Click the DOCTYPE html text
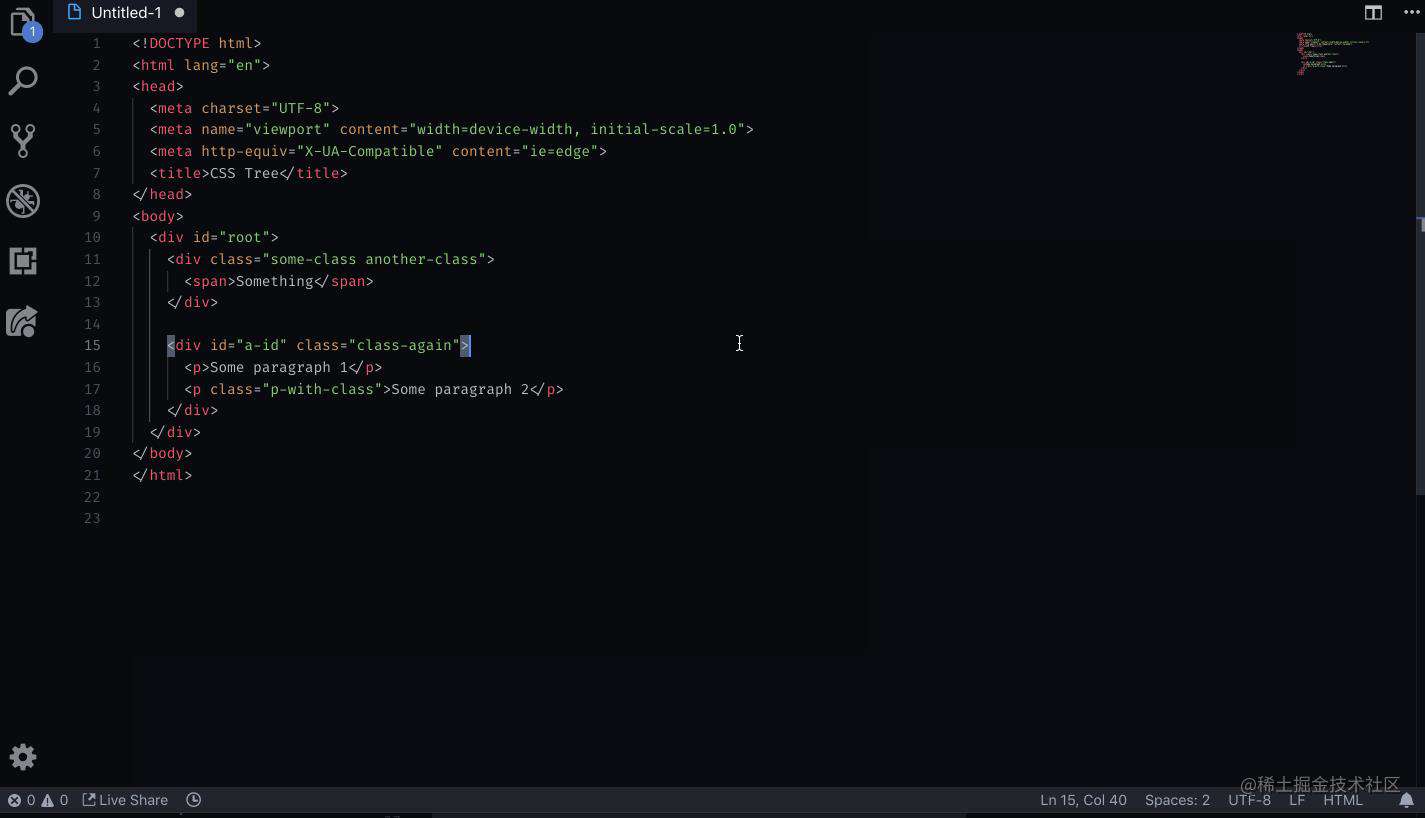Image resolution: width=1425 pixels, height=818 pixels. coord(201,43)
